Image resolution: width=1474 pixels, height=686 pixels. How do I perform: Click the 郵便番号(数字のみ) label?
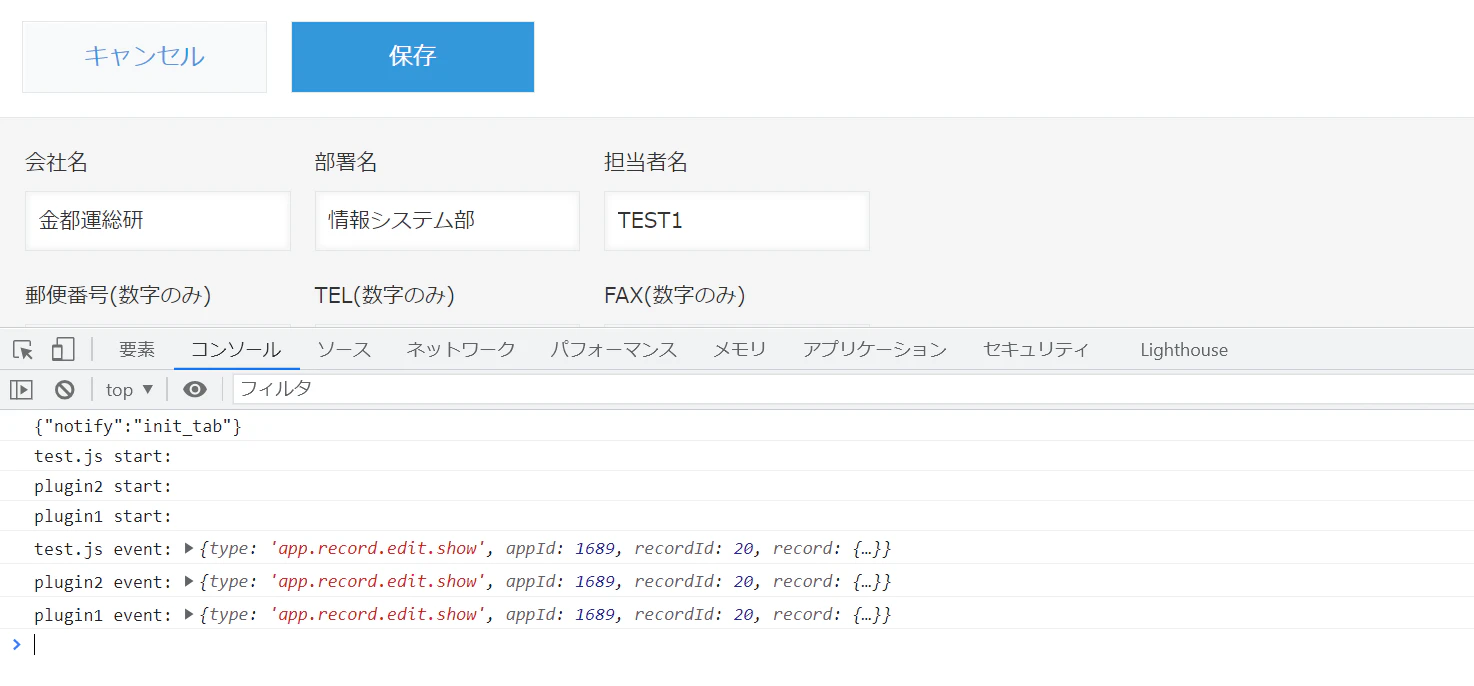pyautogui.click(x=118, y=295)
